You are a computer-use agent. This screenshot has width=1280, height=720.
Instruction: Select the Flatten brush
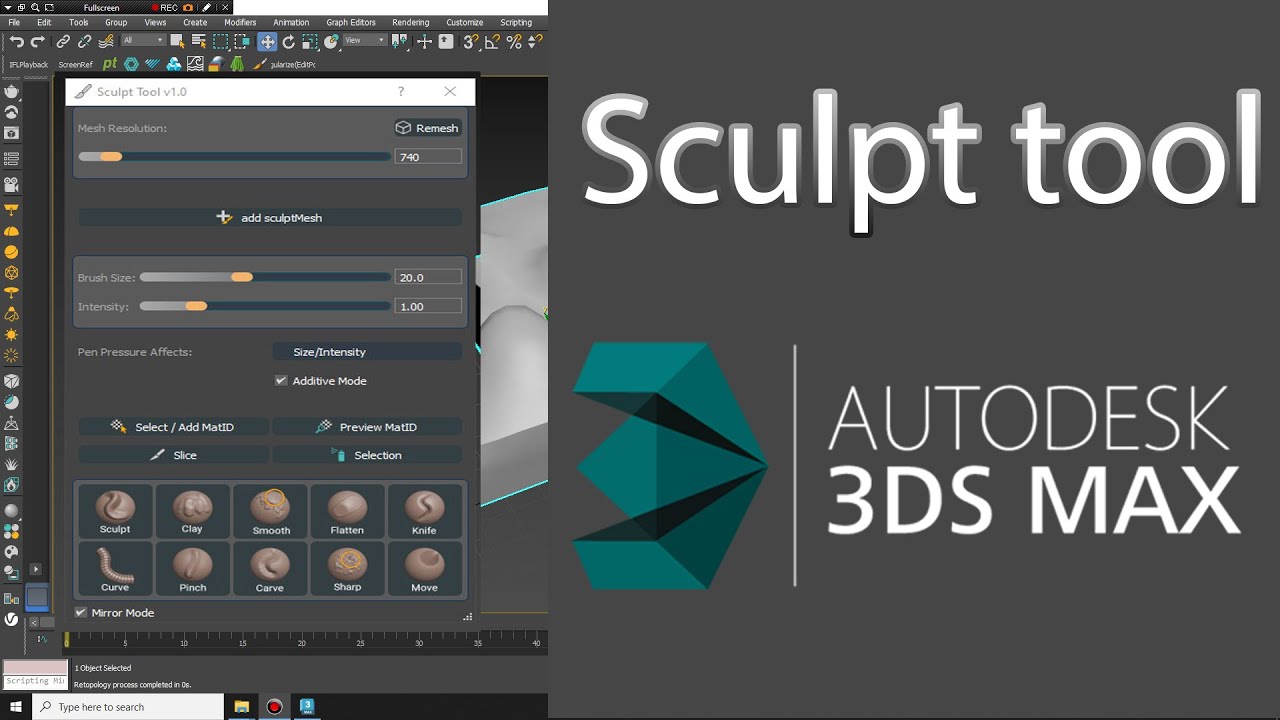(x=347, y=512)
